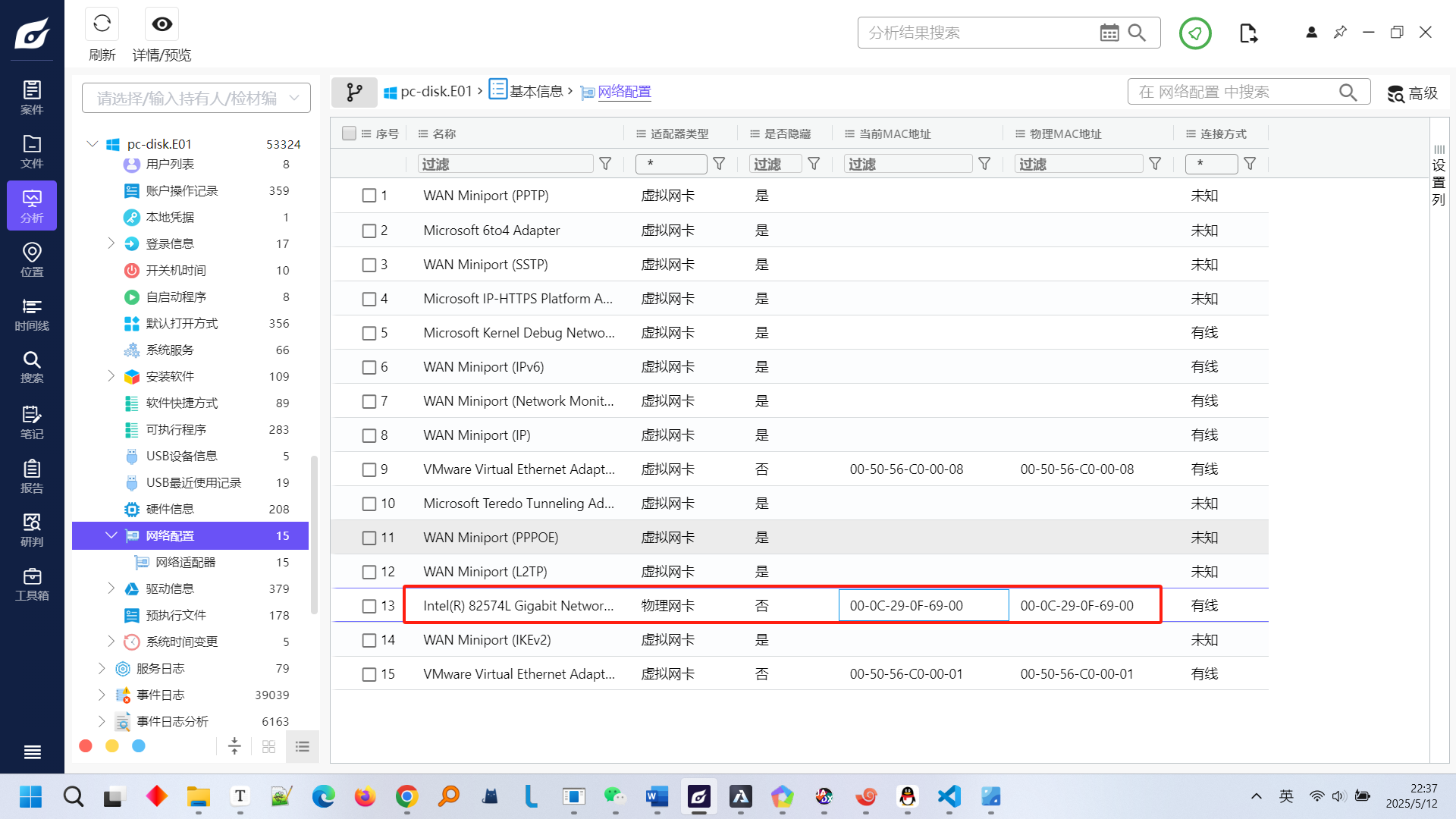1456x819 pixels.
Task: Click the collapse-all icon in bottom toolbar
Action: (x=234, y=746)
